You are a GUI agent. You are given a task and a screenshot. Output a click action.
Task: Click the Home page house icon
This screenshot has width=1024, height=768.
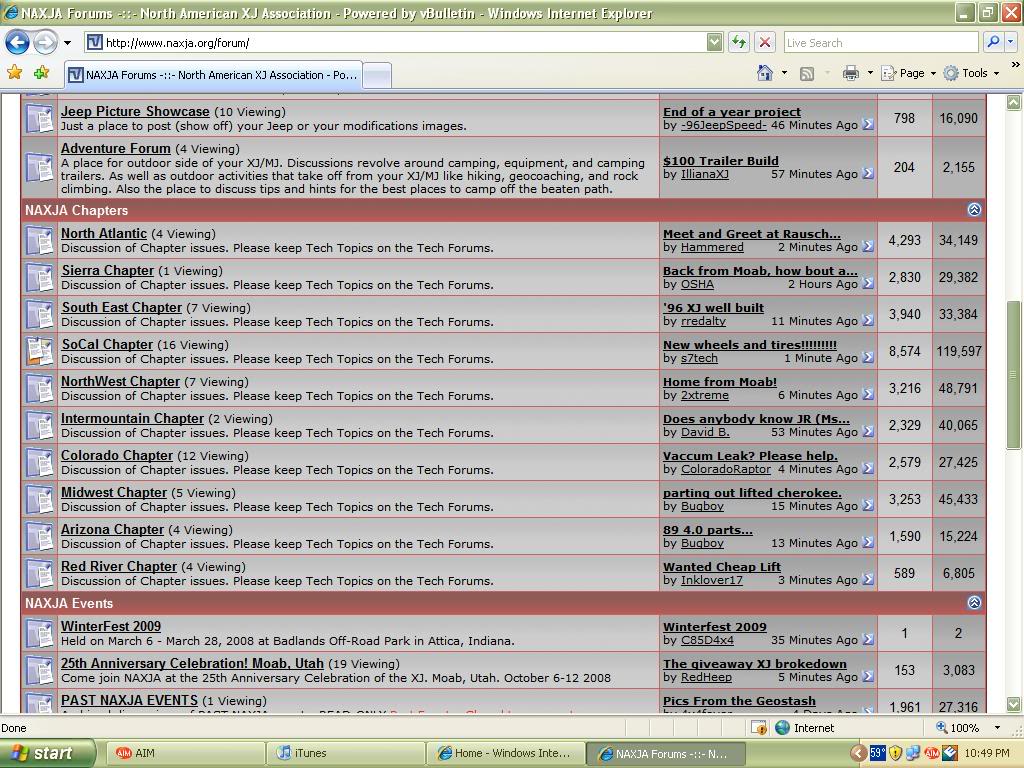click(765, 73)
